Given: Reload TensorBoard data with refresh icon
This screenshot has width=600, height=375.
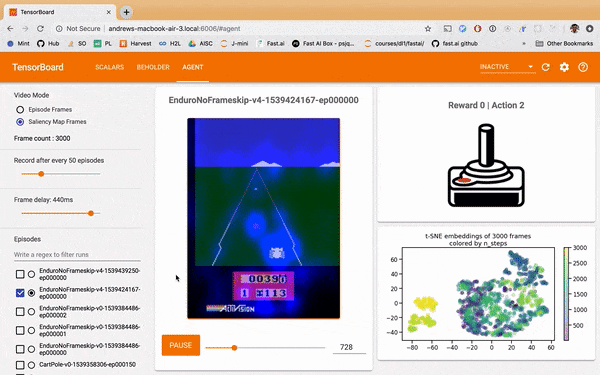Looking at the screenshot, I should click(x=546, y=67).
